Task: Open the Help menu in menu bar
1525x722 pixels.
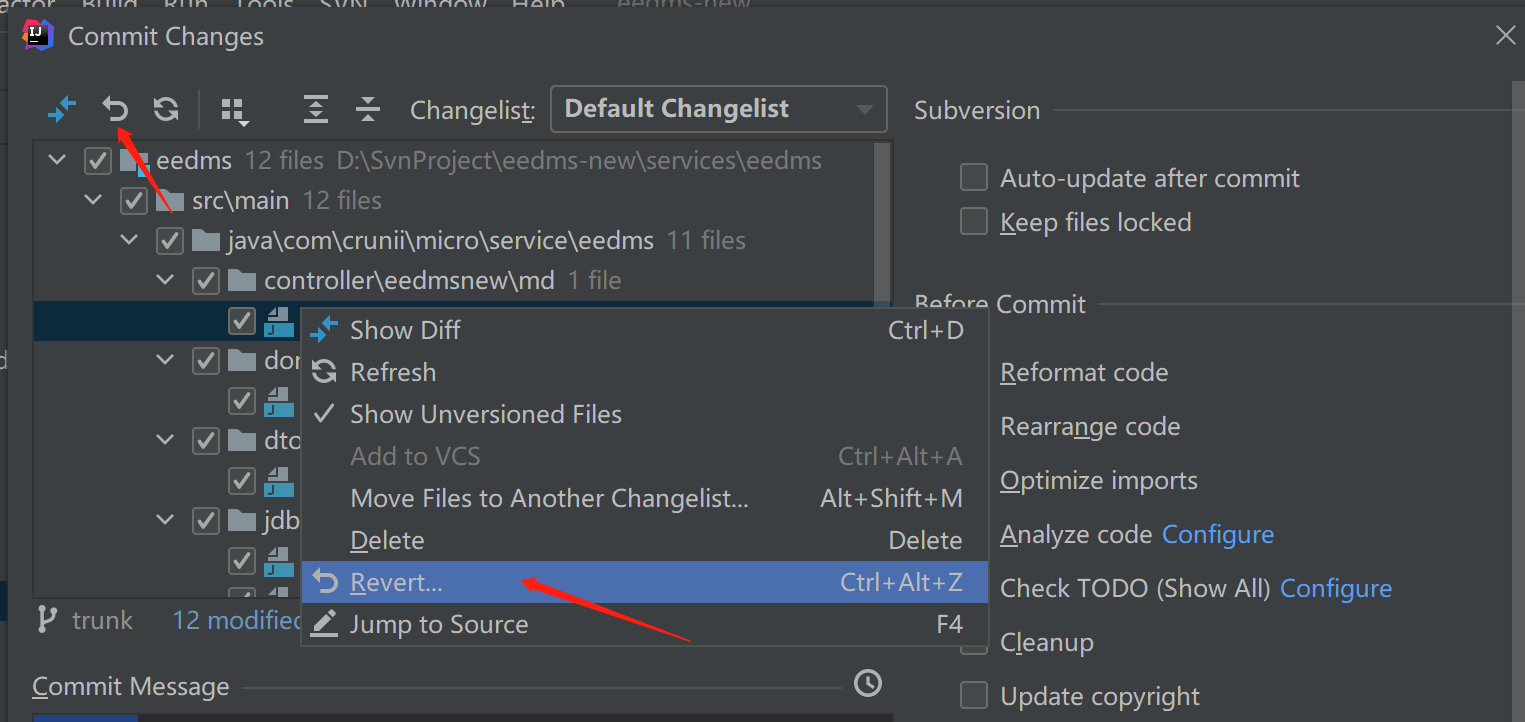Action: coord(538,5)
